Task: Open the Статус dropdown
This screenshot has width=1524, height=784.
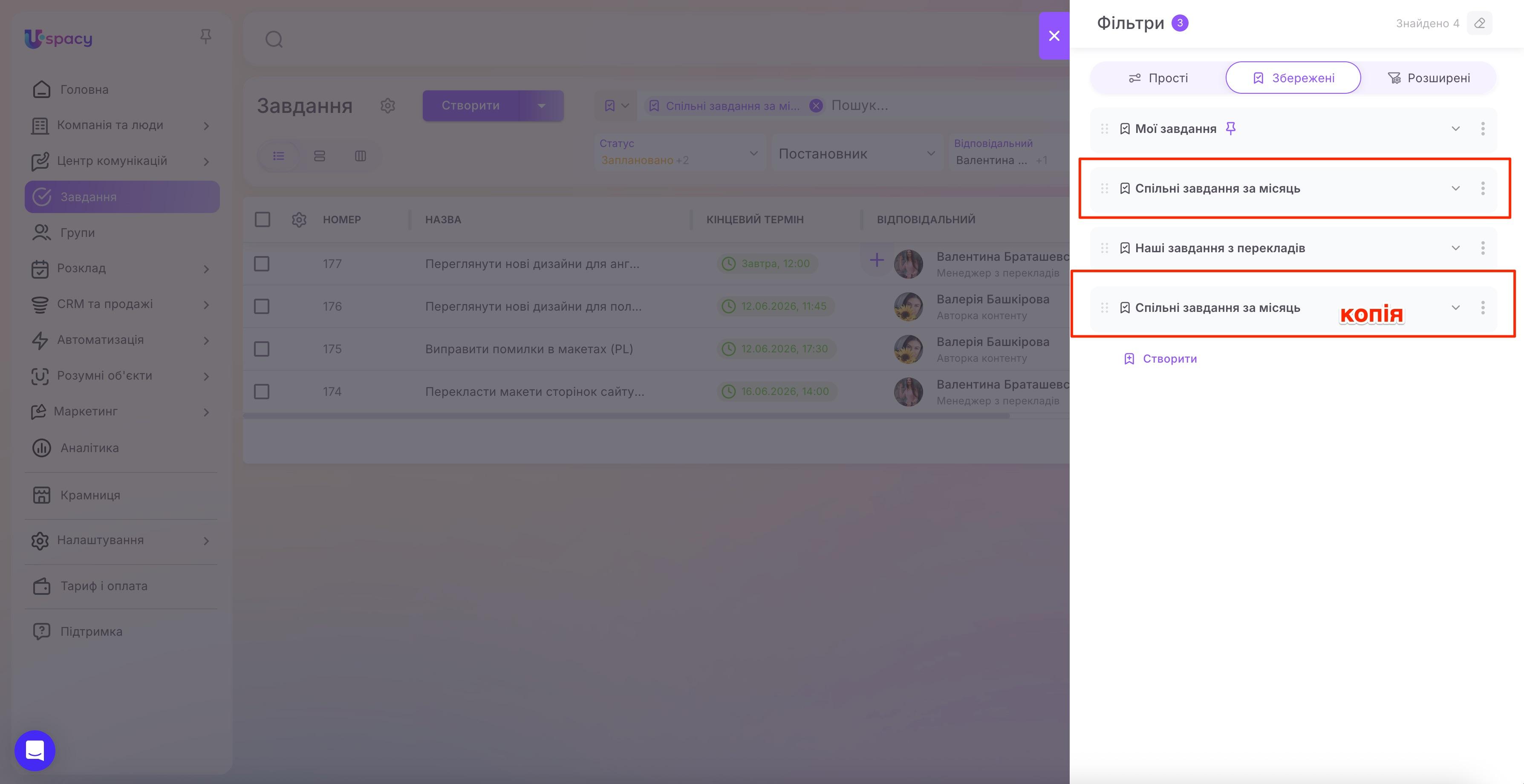Action: pyautogui.click(x=680, y=153)
